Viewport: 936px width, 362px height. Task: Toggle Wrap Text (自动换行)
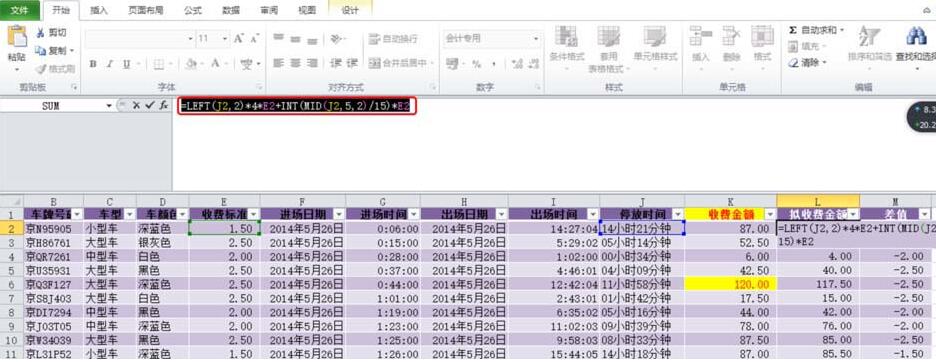[x=393, y=39]
